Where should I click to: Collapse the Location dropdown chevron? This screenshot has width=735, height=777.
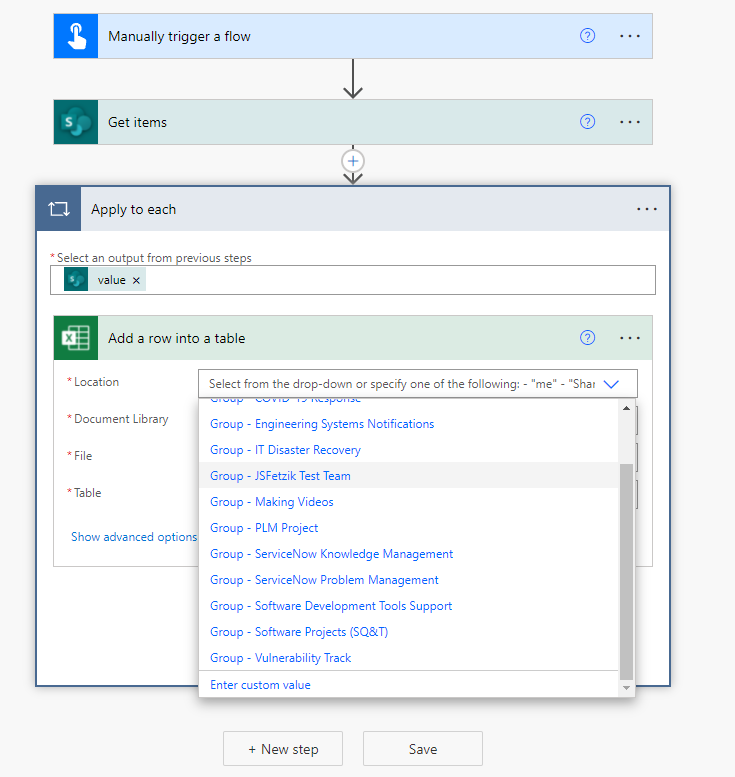[x=611, y=384]
